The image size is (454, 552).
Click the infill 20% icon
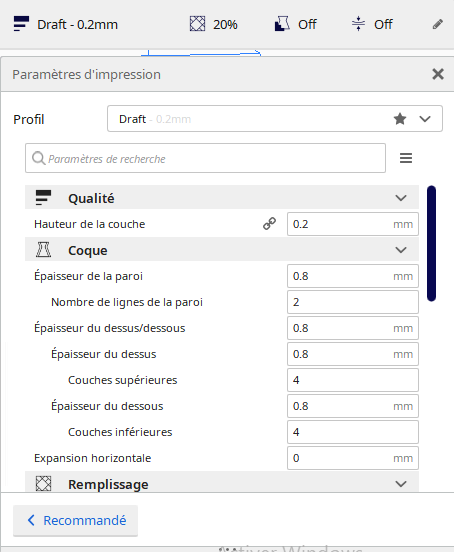pyautogui.click(x=197, y=24)
